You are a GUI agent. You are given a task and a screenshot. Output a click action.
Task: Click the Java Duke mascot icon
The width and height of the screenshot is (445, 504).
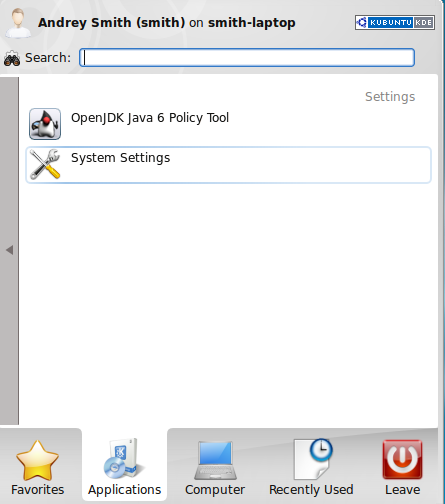point(45,124)
